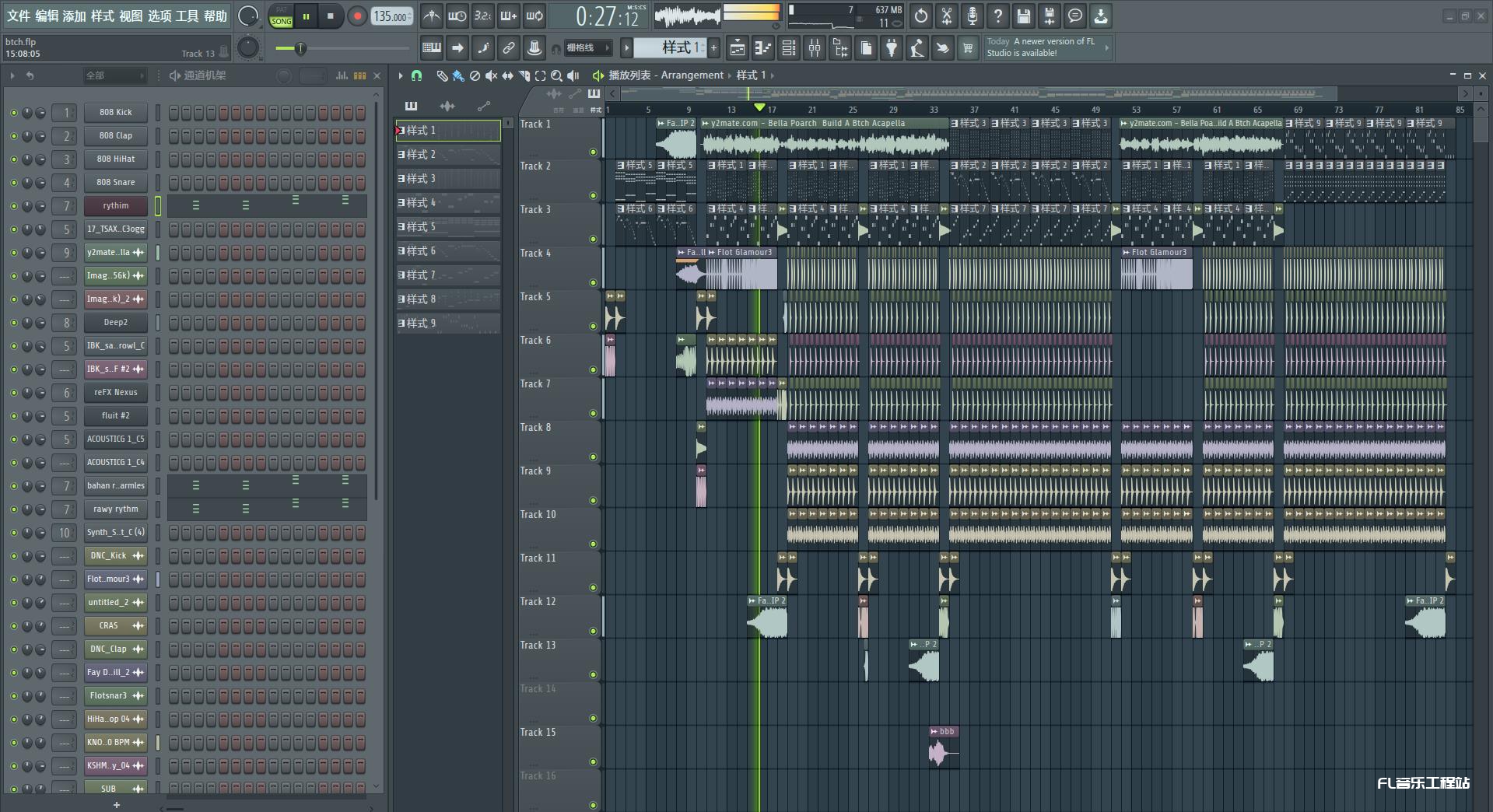This screenshot has width=1493, height=812.
Task: Toggle first step of 808 Clap
Action: point(173,136)
